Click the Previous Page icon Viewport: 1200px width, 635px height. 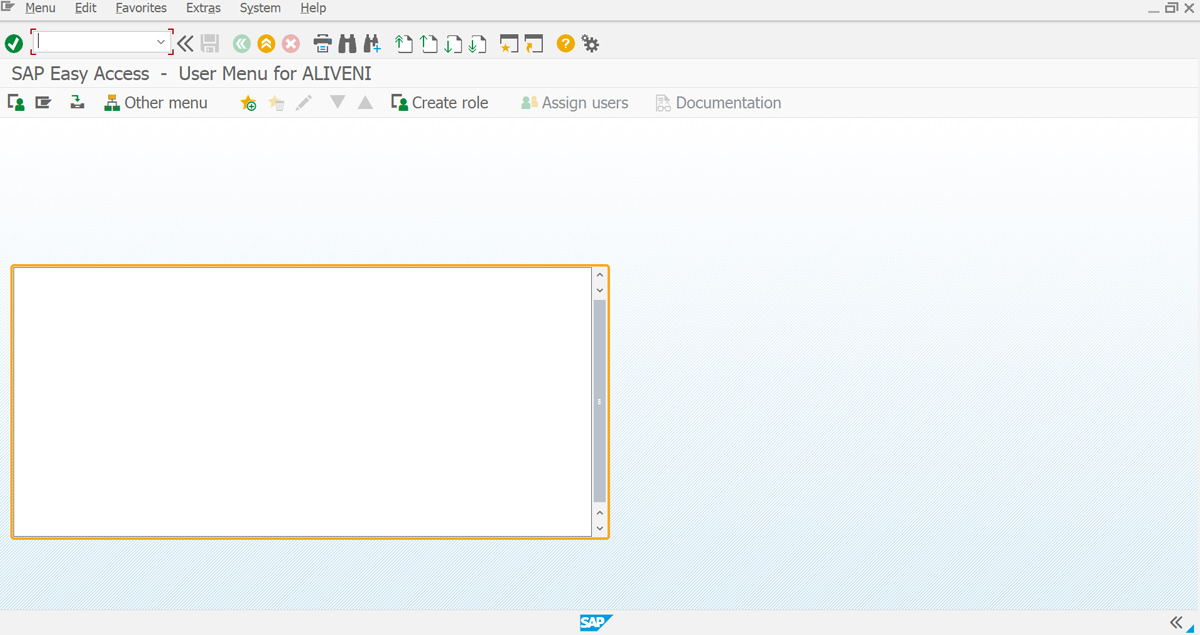point(429,43)
